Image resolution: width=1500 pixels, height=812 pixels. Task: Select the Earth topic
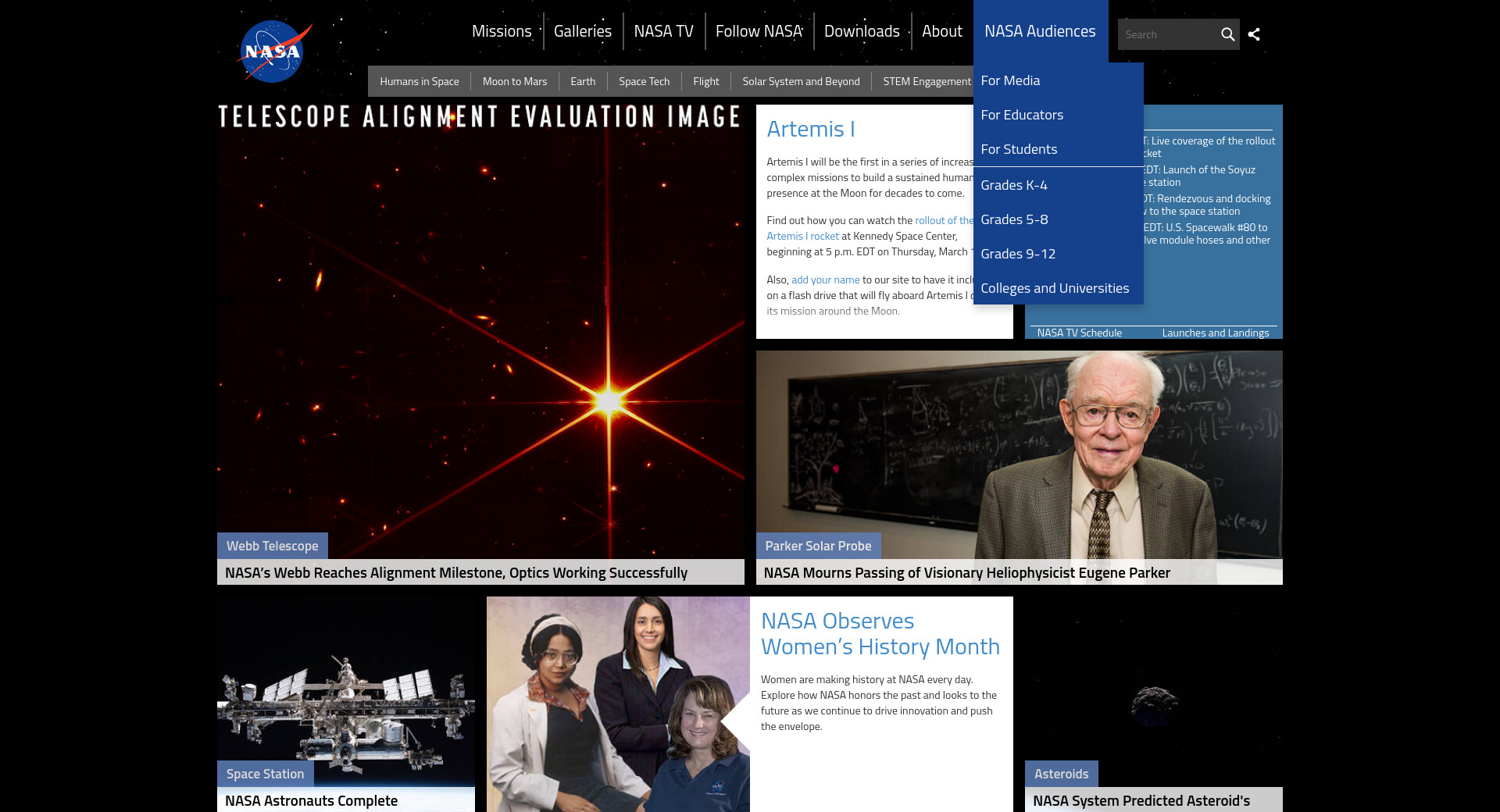[583, 81]
